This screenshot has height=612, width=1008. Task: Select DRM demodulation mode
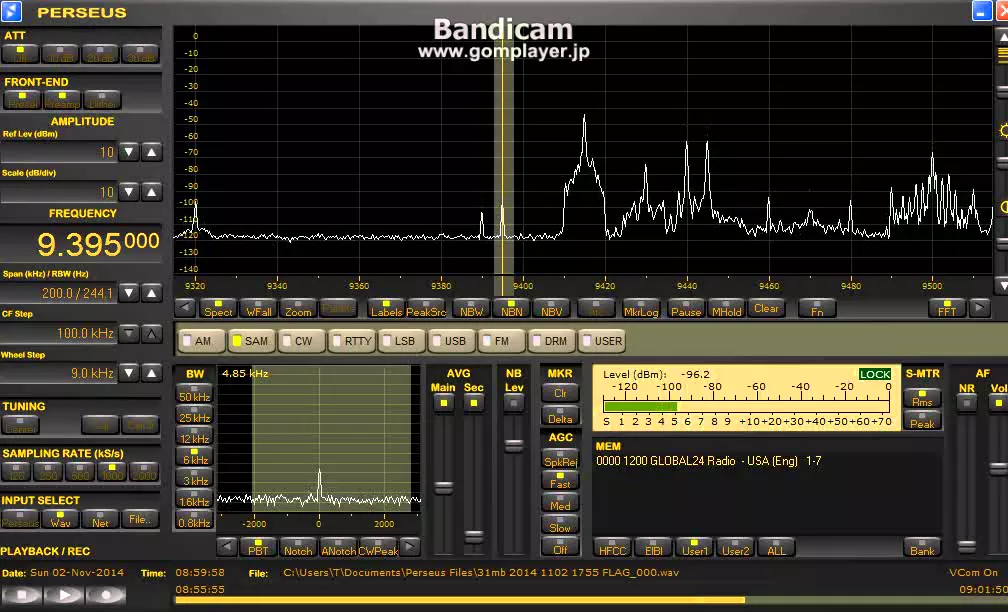click(552, 341)
